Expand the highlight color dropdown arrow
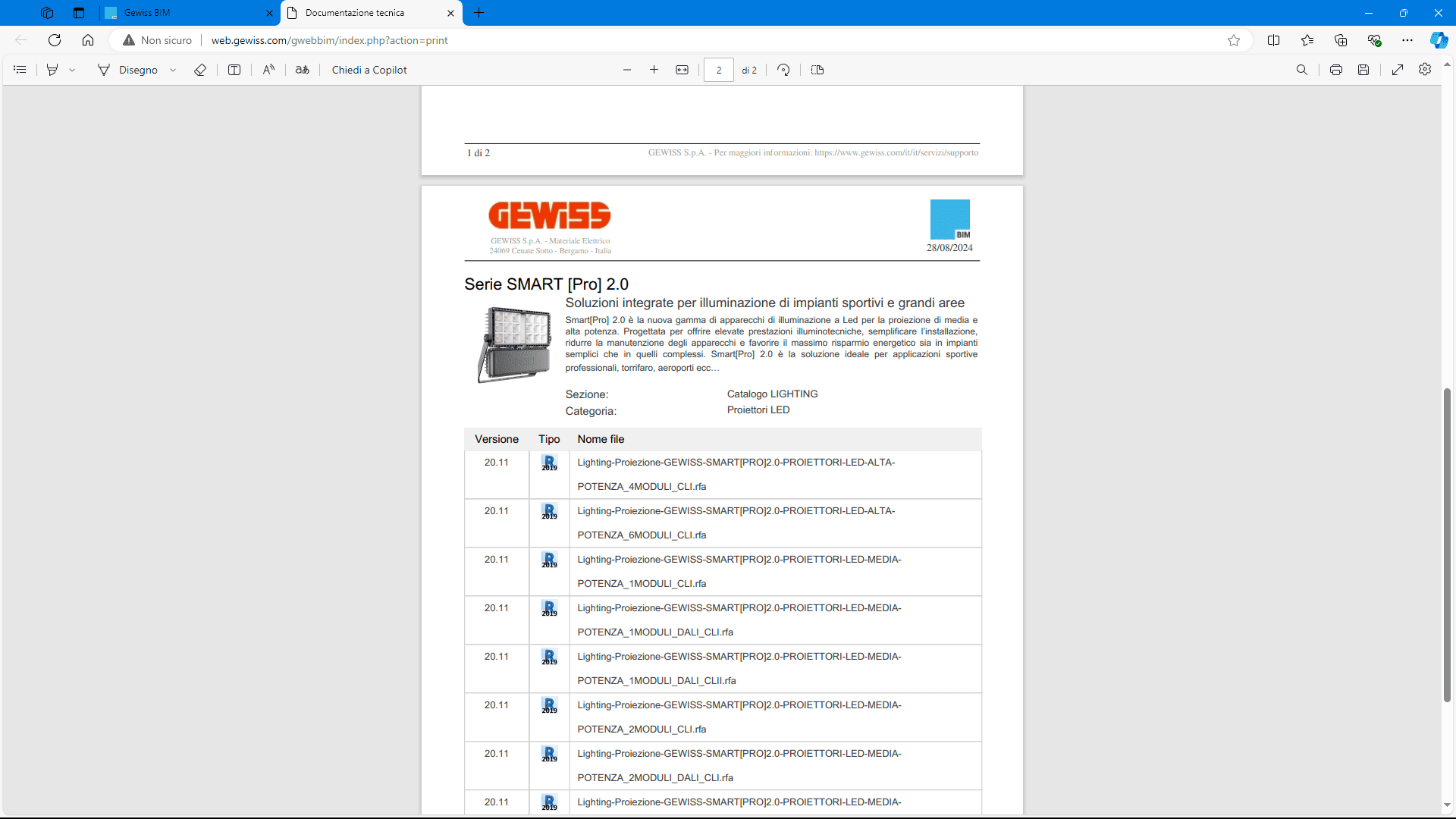The width and height of the screenshot is (1456, 819). tap(72, 70)
